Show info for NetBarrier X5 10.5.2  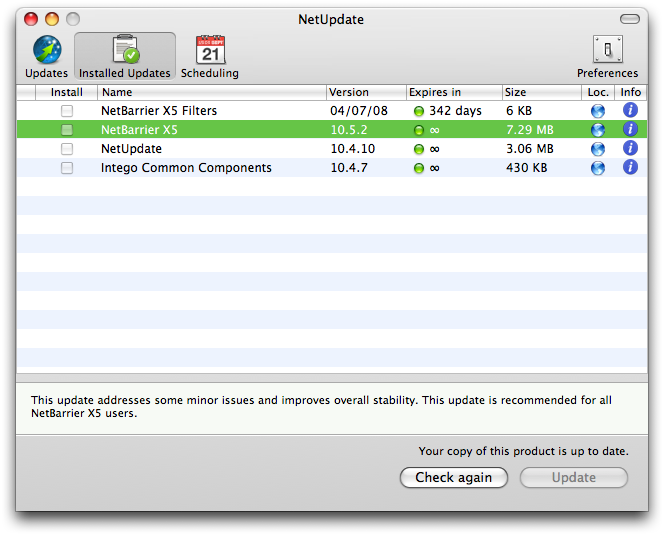[630, 129]
